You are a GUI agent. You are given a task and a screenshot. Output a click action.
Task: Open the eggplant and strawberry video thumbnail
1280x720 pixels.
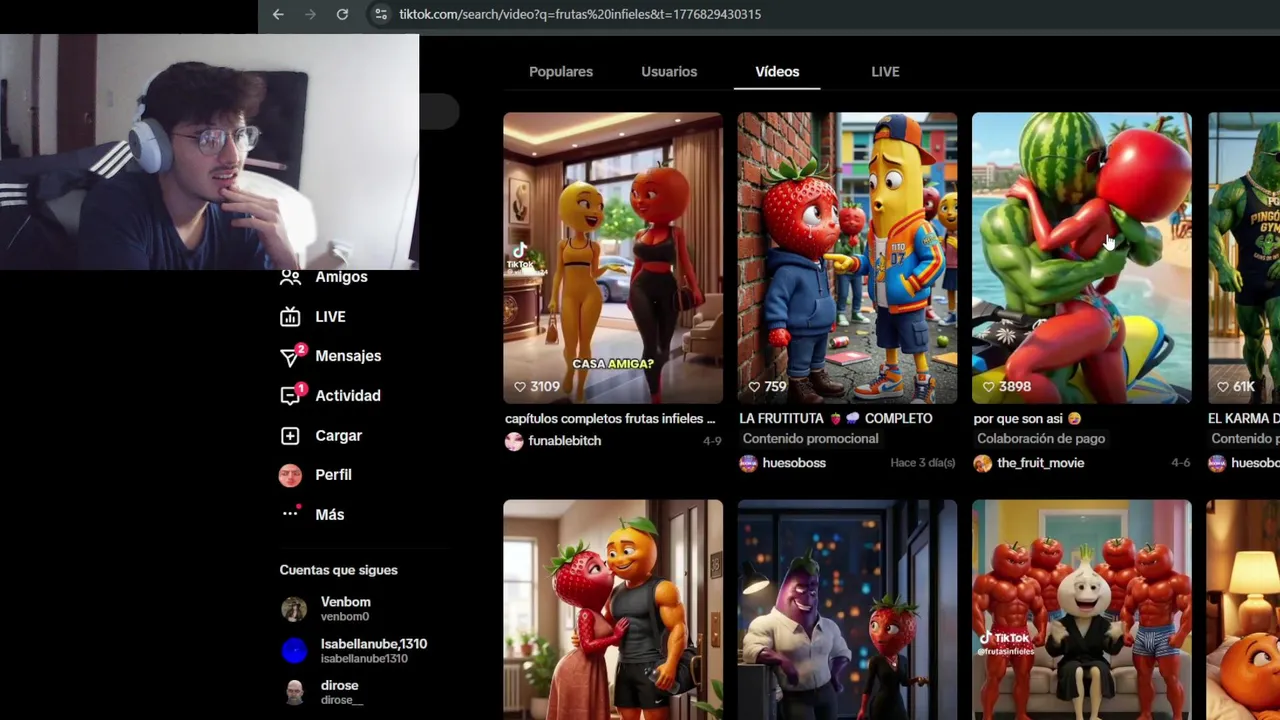(847, 610)
